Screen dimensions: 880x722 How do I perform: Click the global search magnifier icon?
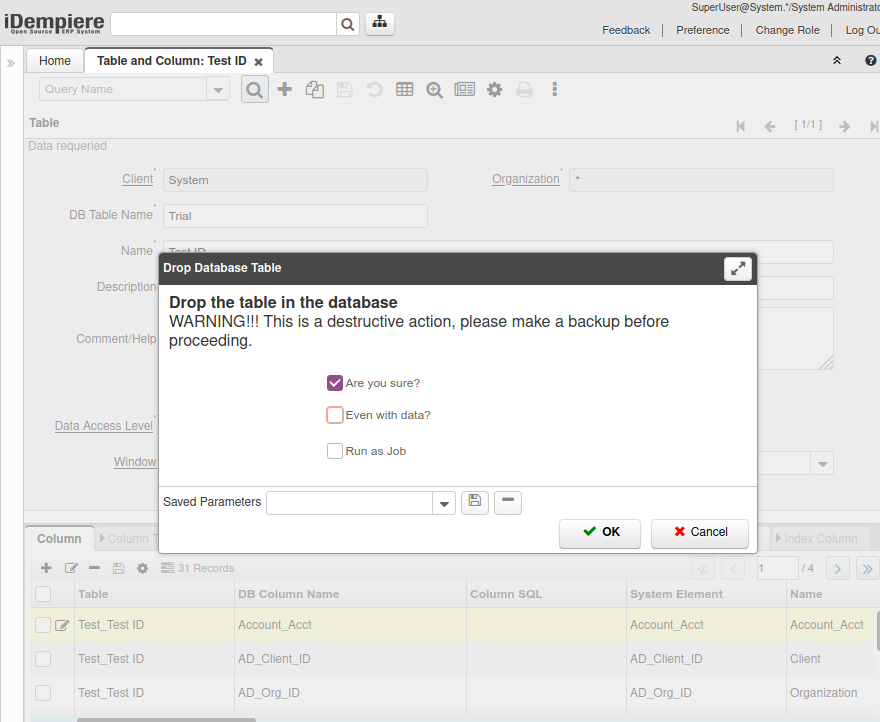click(347, 25)
